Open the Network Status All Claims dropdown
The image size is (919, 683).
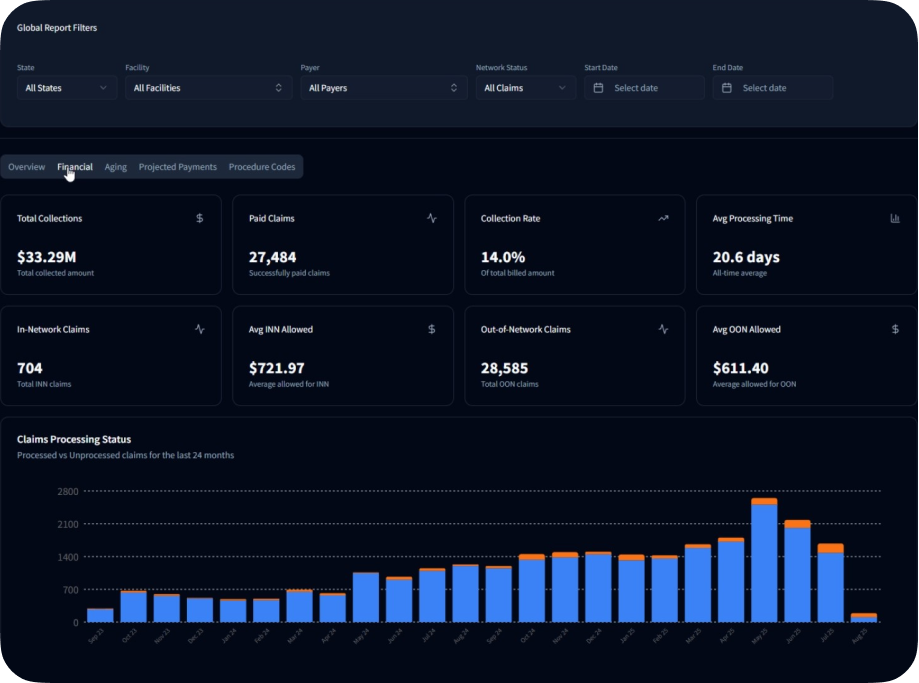(524, 87)
